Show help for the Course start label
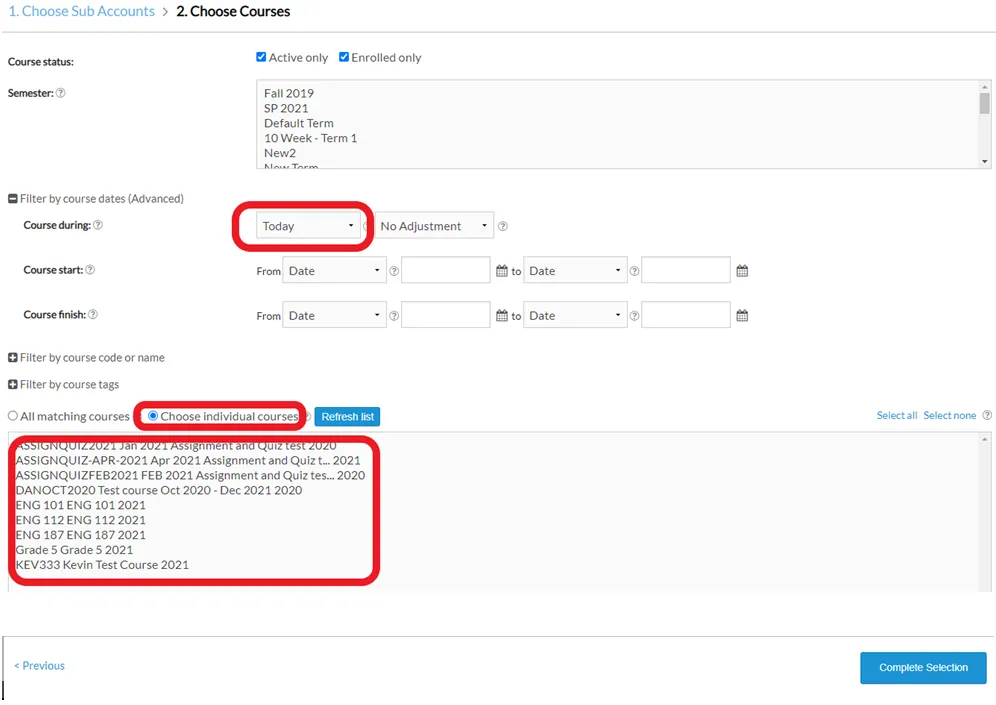 coord(90,270)
